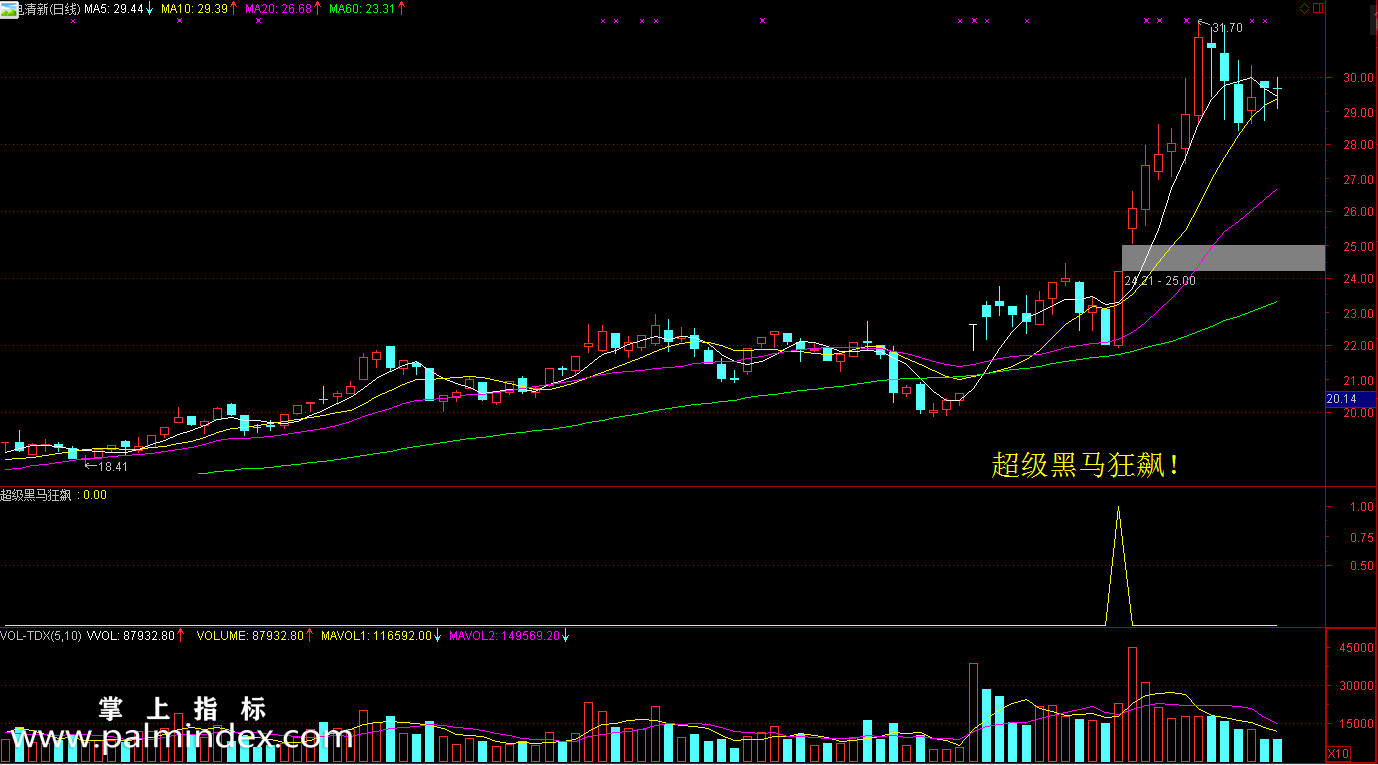Click the red diamond icon at top right

tap(1305, 8)
